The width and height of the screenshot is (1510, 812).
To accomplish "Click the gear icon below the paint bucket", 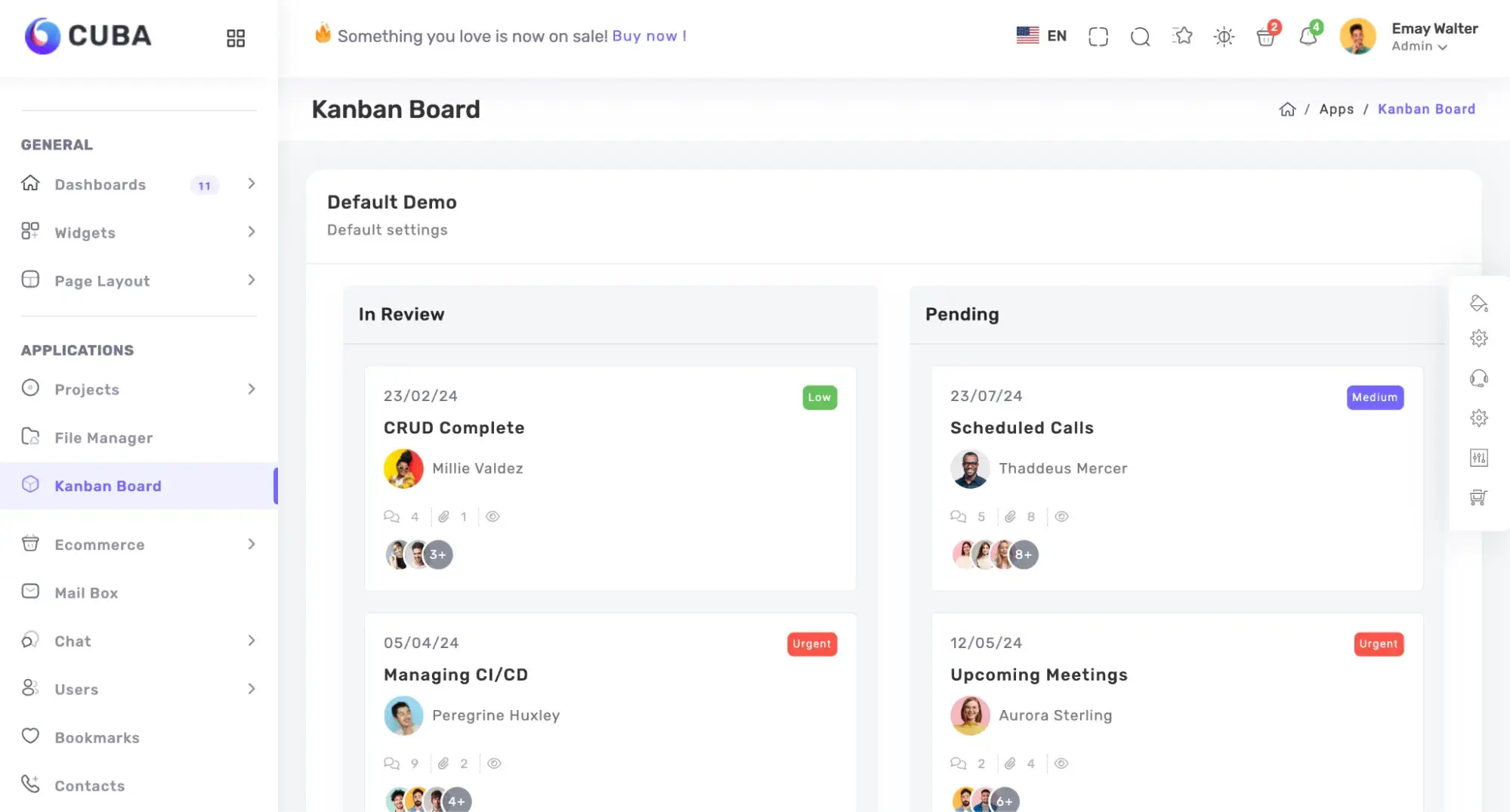I will 1478,338.
